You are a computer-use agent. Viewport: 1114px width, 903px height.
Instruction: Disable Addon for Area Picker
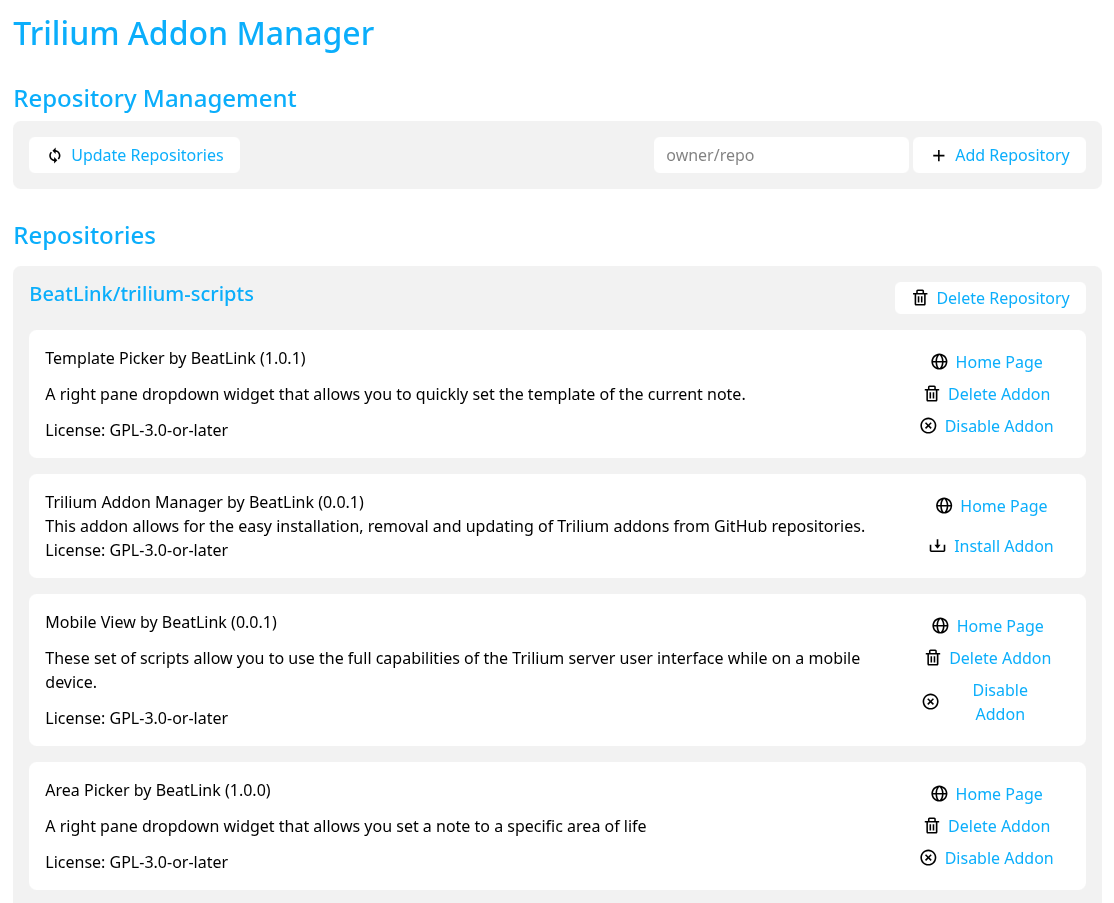(x=998, y=858)
